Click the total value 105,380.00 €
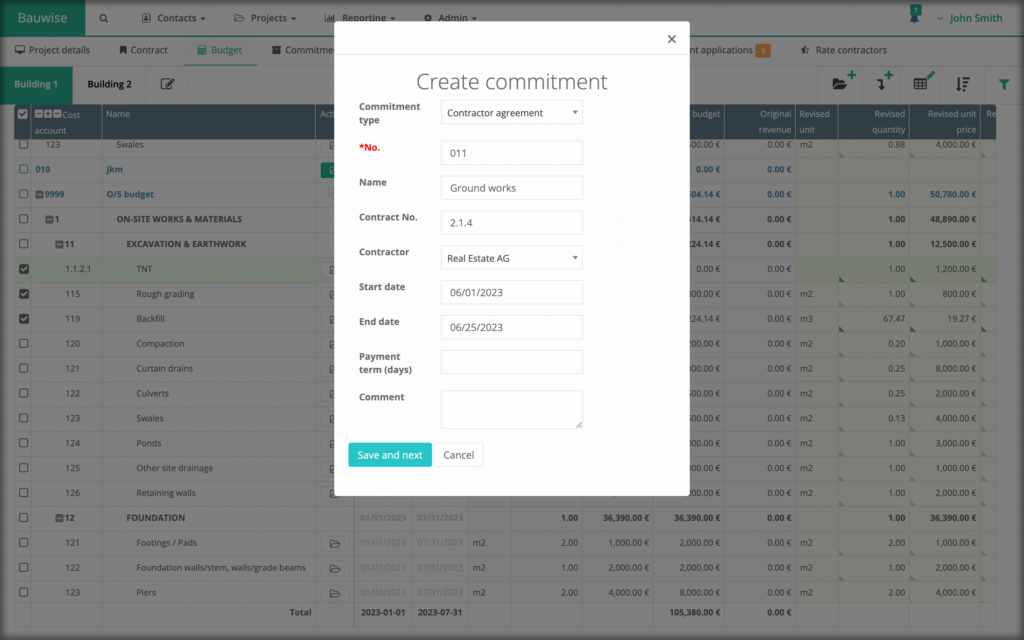Viewport: 1024px width, 640px height. click(695, 613)
